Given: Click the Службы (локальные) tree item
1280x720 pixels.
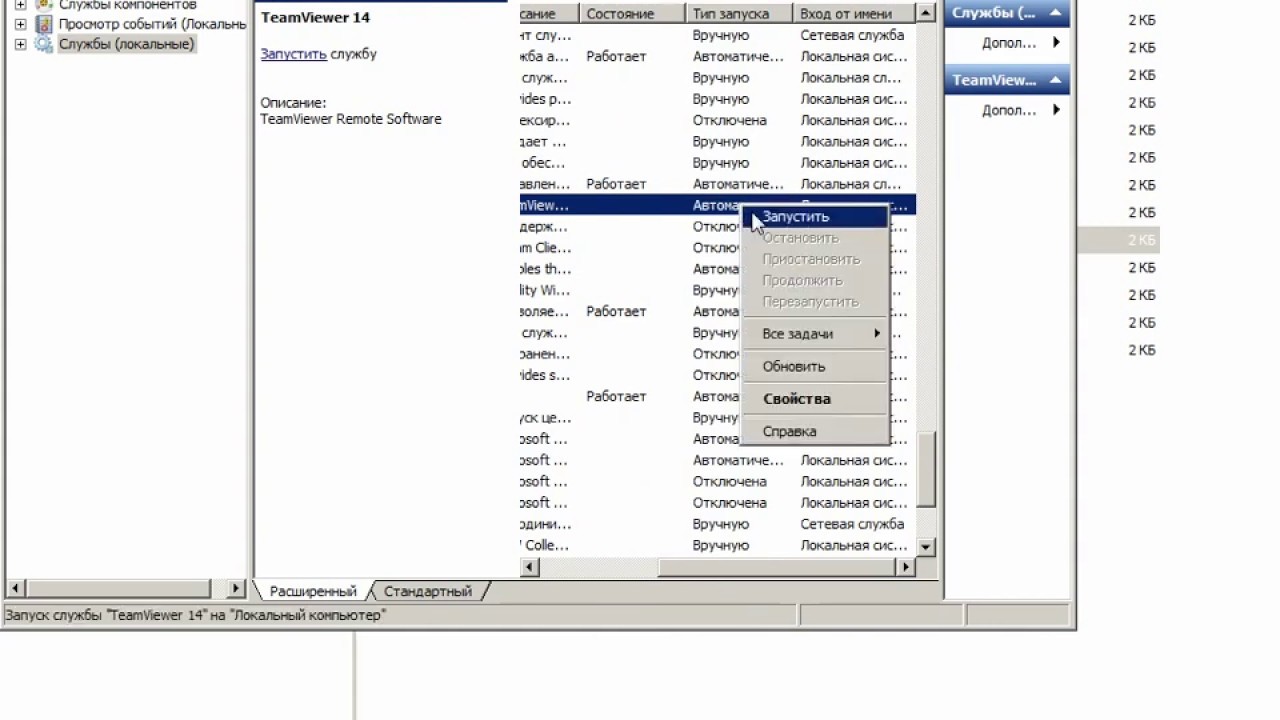Looking at the screenshot, I should pyautogui.click(x=127, y=44).
